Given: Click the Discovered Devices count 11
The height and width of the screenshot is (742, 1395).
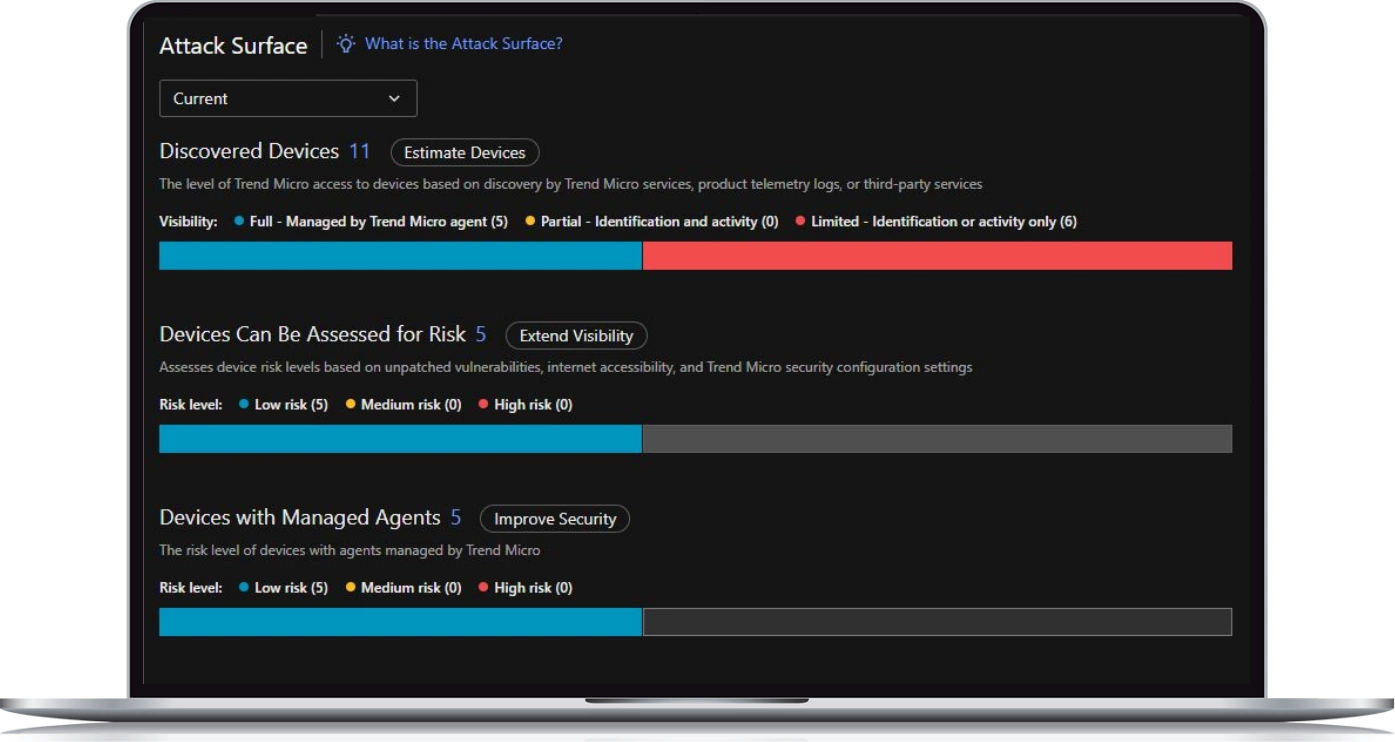Looking at the screenshot, I should point(359,152).
